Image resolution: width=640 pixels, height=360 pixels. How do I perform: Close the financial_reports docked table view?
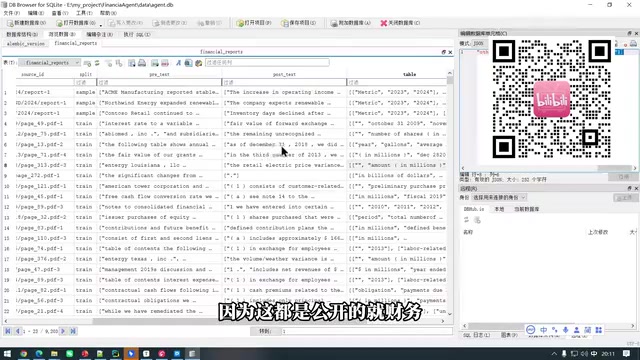point(450,52)
